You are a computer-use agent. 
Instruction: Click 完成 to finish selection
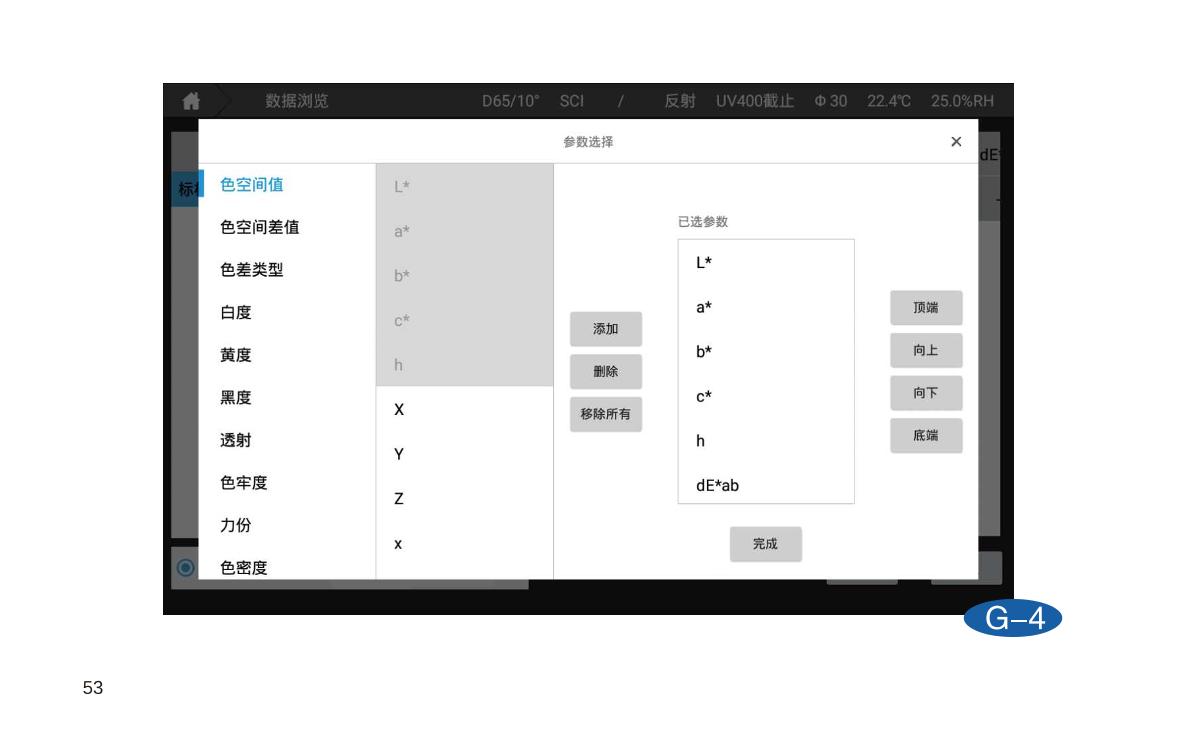click(765, 544)
